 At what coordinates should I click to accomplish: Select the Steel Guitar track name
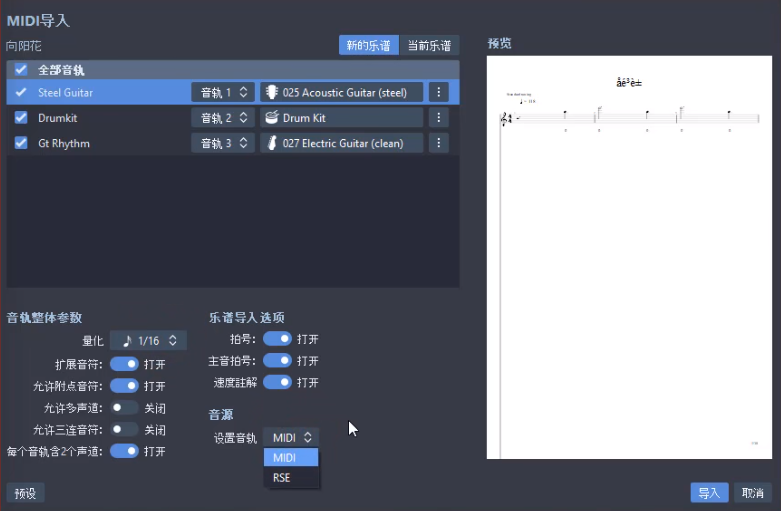click(65, 93)
